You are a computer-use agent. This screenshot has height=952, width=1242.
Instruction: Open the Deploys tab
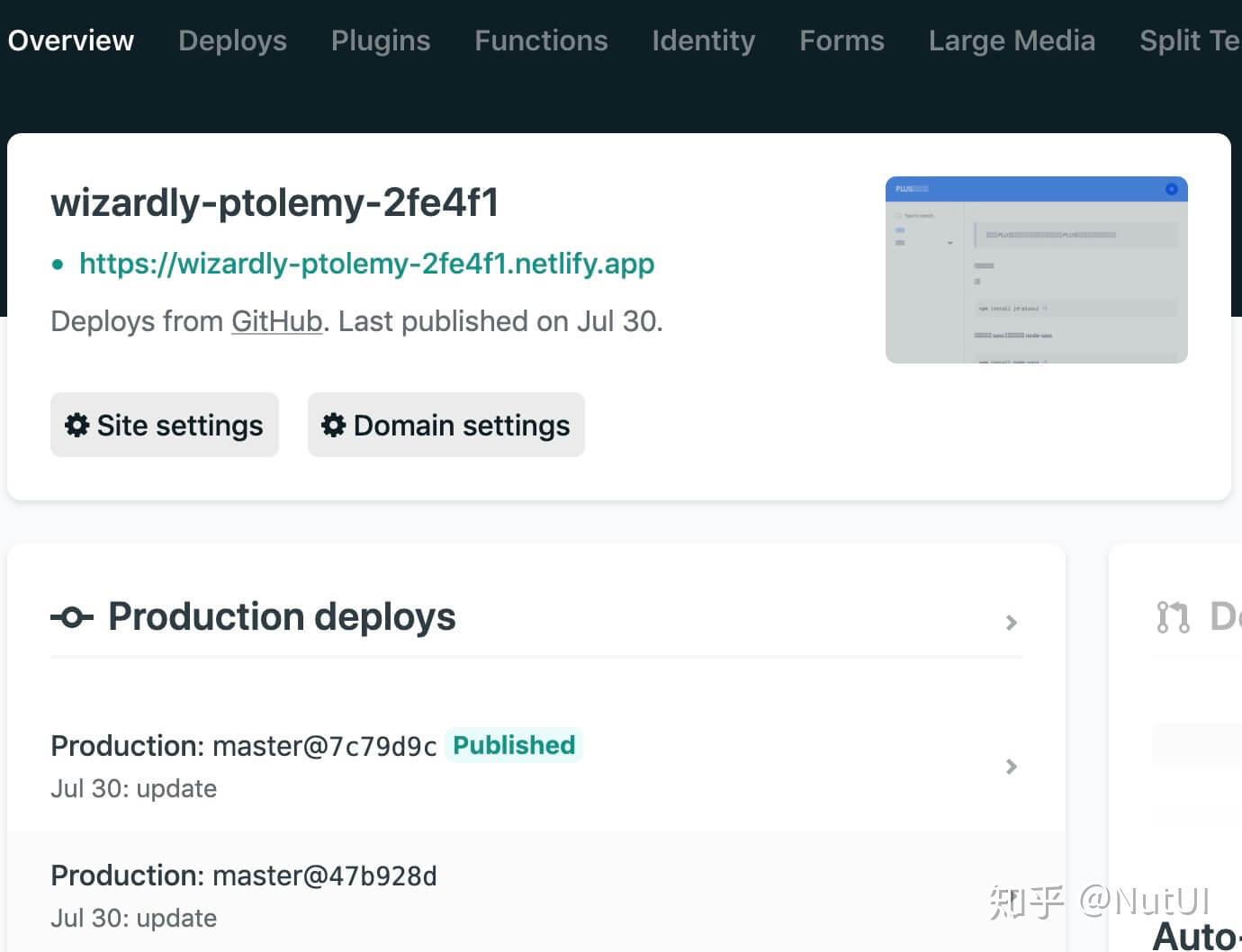[x=232, y=40]
